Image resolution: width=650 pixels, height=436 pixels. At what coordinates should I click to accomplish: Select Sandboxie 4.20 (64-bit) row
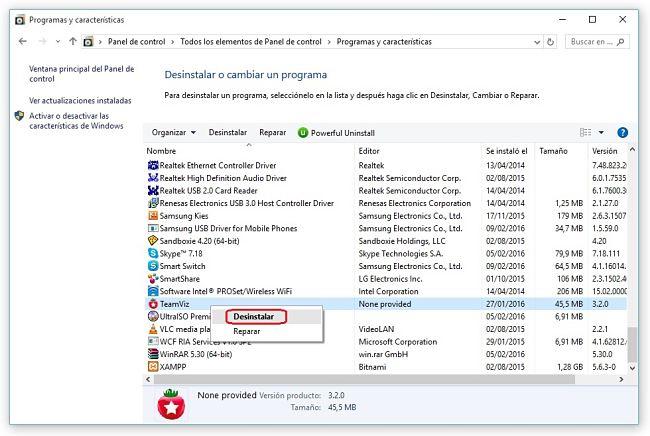[386, 241]
